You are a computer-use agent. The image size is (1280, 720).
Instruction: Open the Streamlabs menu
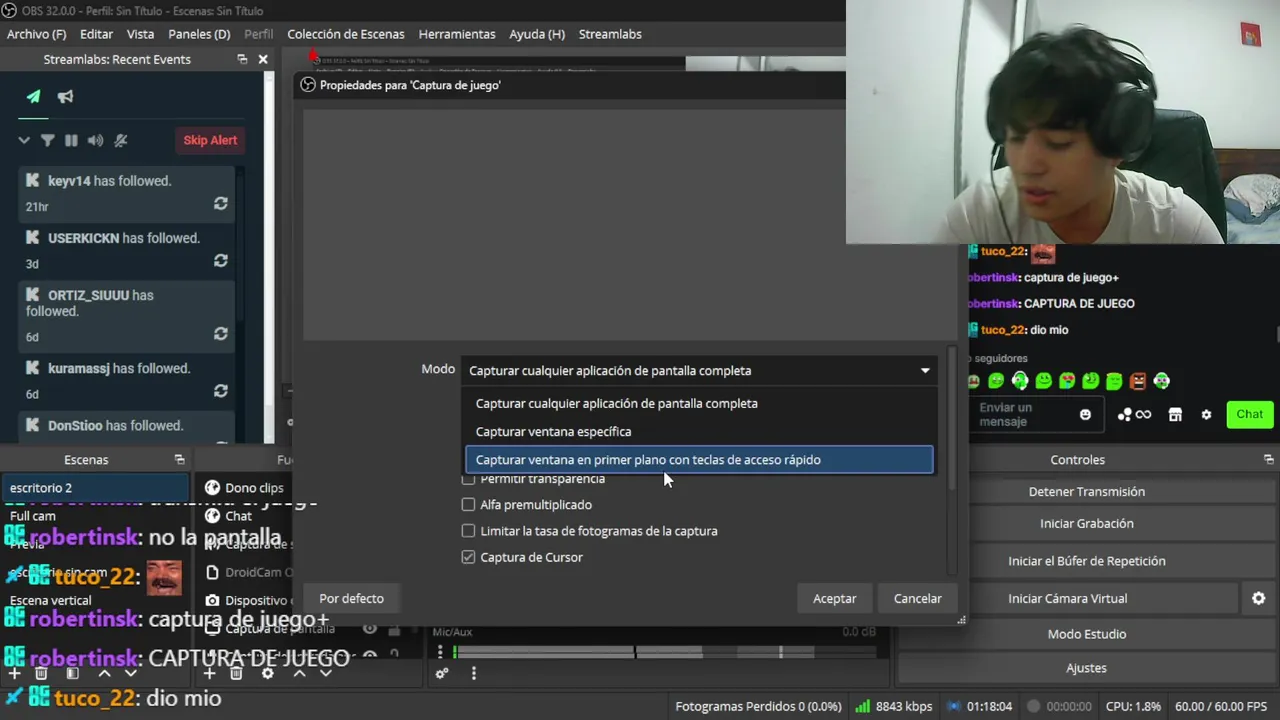click(610, 34)
